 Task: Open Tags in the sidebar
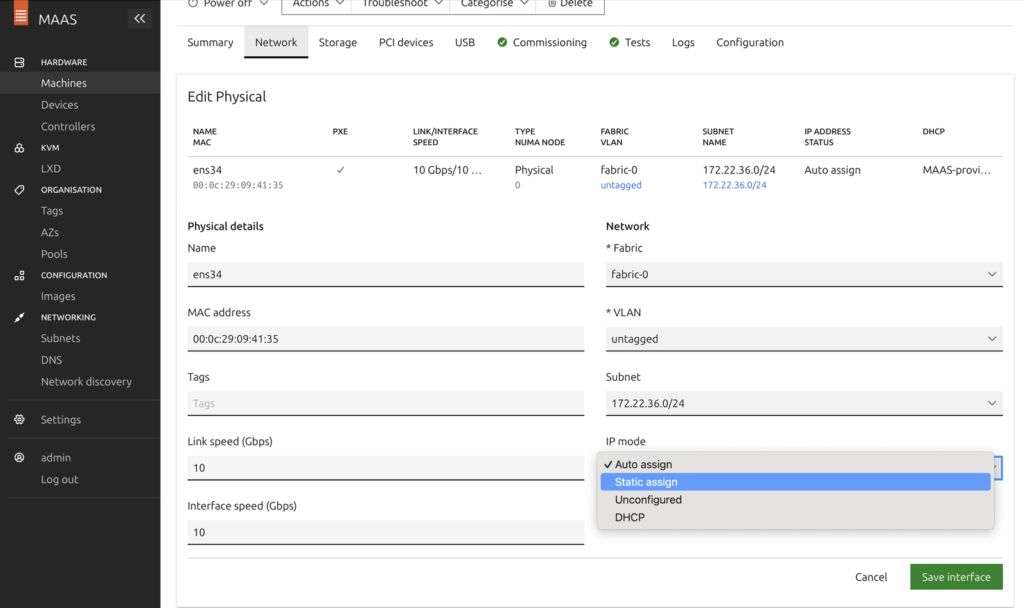[x=52, y=210]
